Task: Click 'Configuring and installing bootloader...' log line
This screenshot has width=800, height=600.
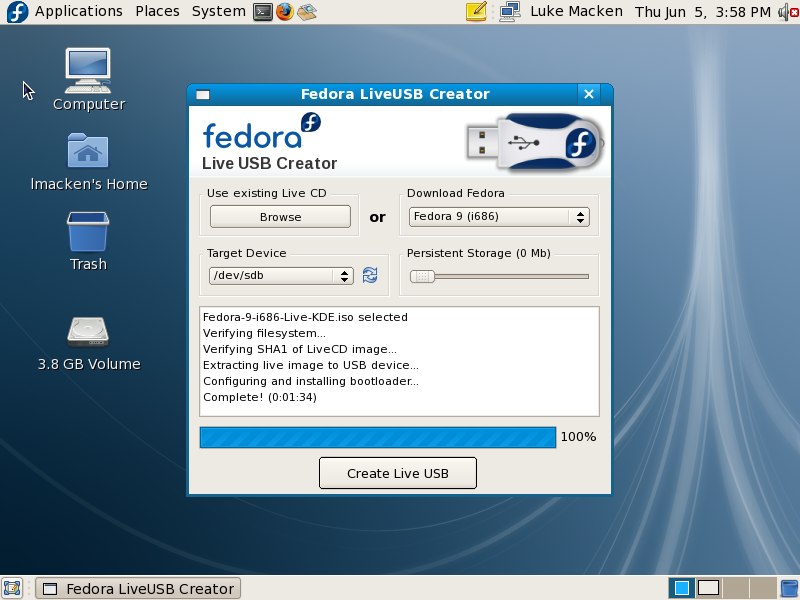Action: 311,381
